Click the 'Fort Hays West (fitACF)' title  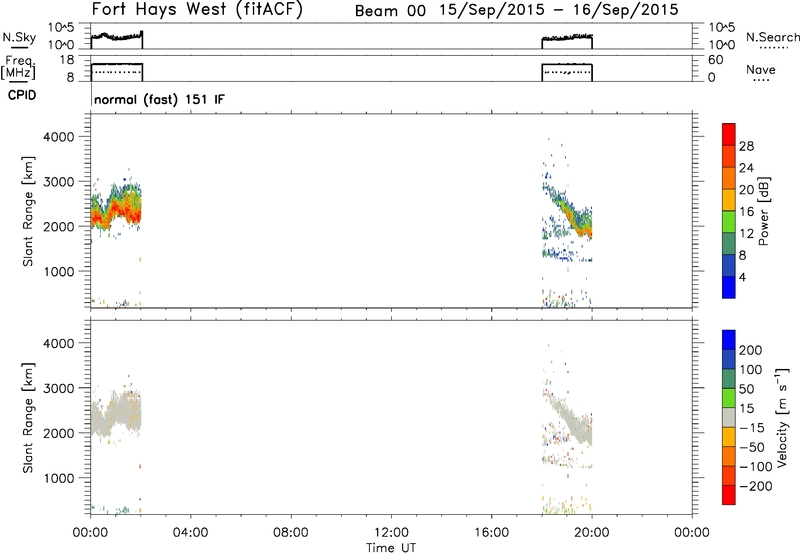click(x=197, y=10)
